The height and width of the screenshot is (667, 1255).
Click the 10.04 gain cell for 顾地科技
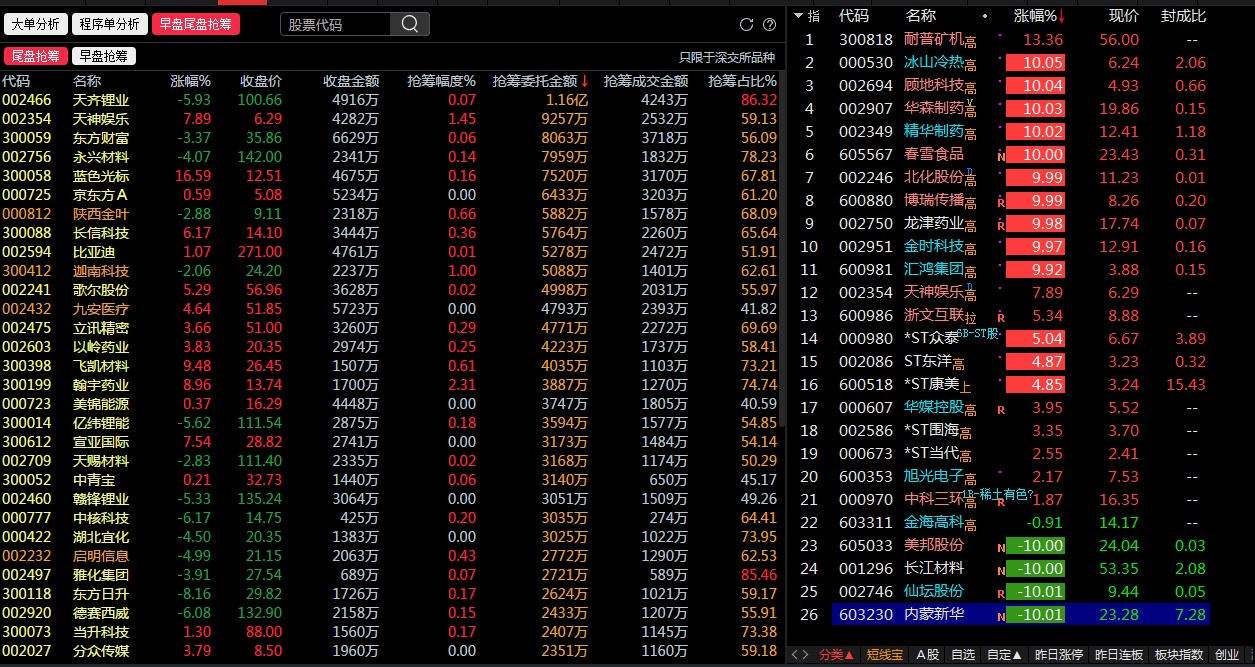pos(1036,86)
